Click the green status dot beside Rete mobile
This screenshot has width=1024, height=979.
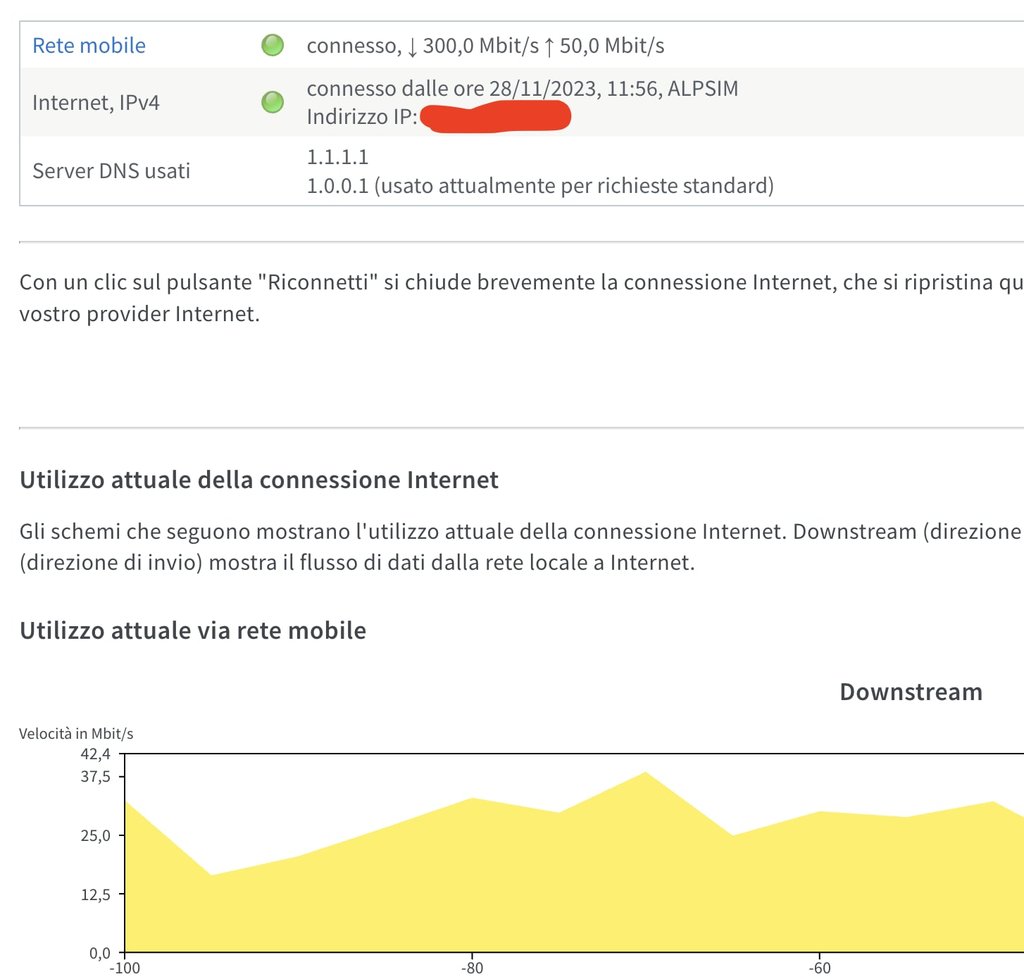tap(272, 45)
